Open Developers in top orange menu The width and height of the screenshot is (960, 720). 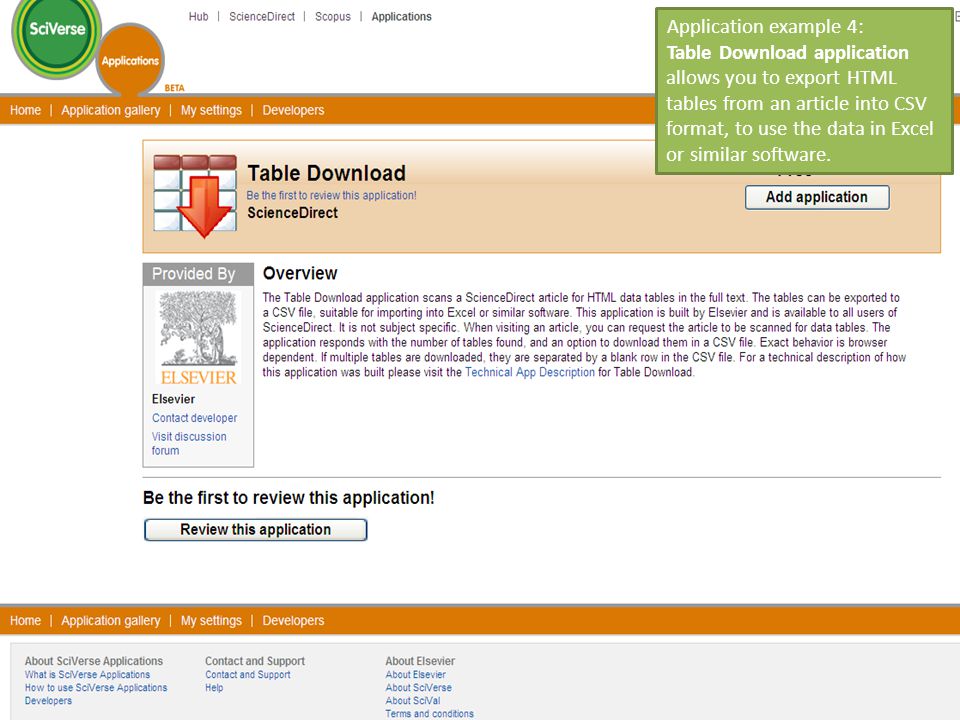coord(293,110)
